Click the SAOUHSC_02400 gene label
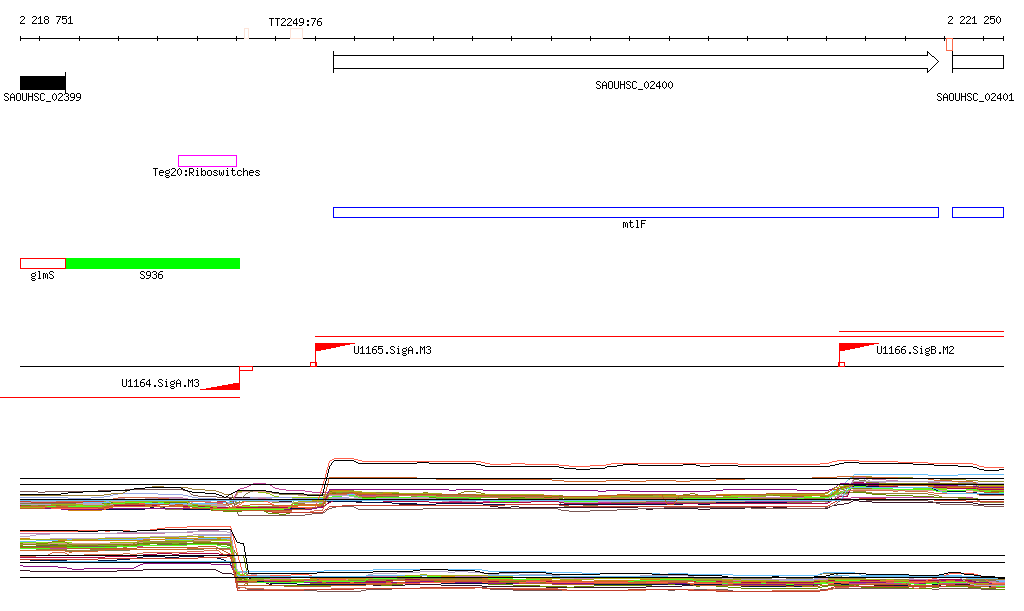1024x611 pixels. 634,86
